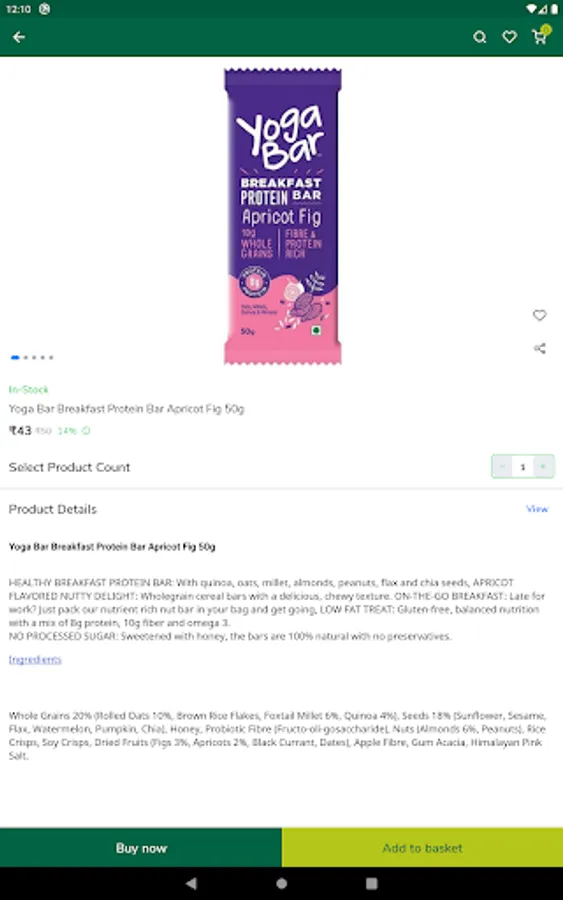
Task: Select the second image carousel dot
Action: [25, 358]
